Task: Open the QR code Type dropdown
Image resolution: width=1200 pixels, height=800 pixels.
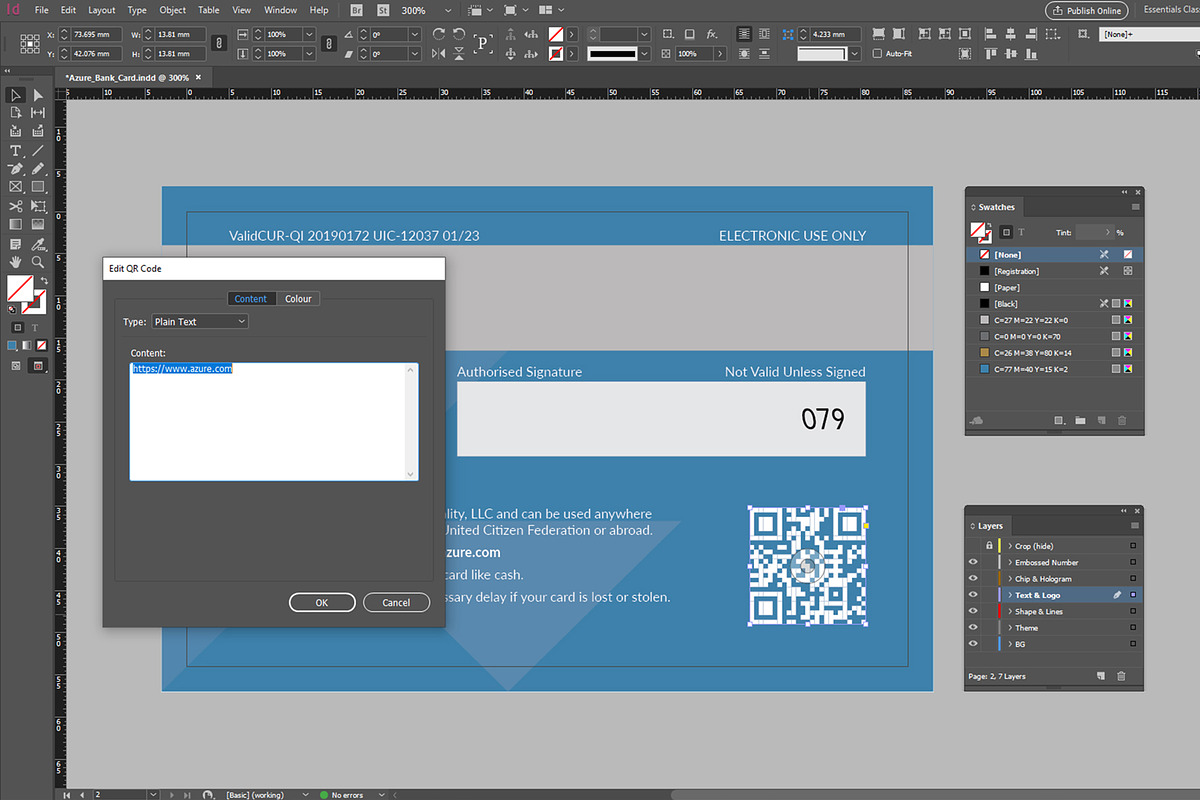Action: coord(199,322)
